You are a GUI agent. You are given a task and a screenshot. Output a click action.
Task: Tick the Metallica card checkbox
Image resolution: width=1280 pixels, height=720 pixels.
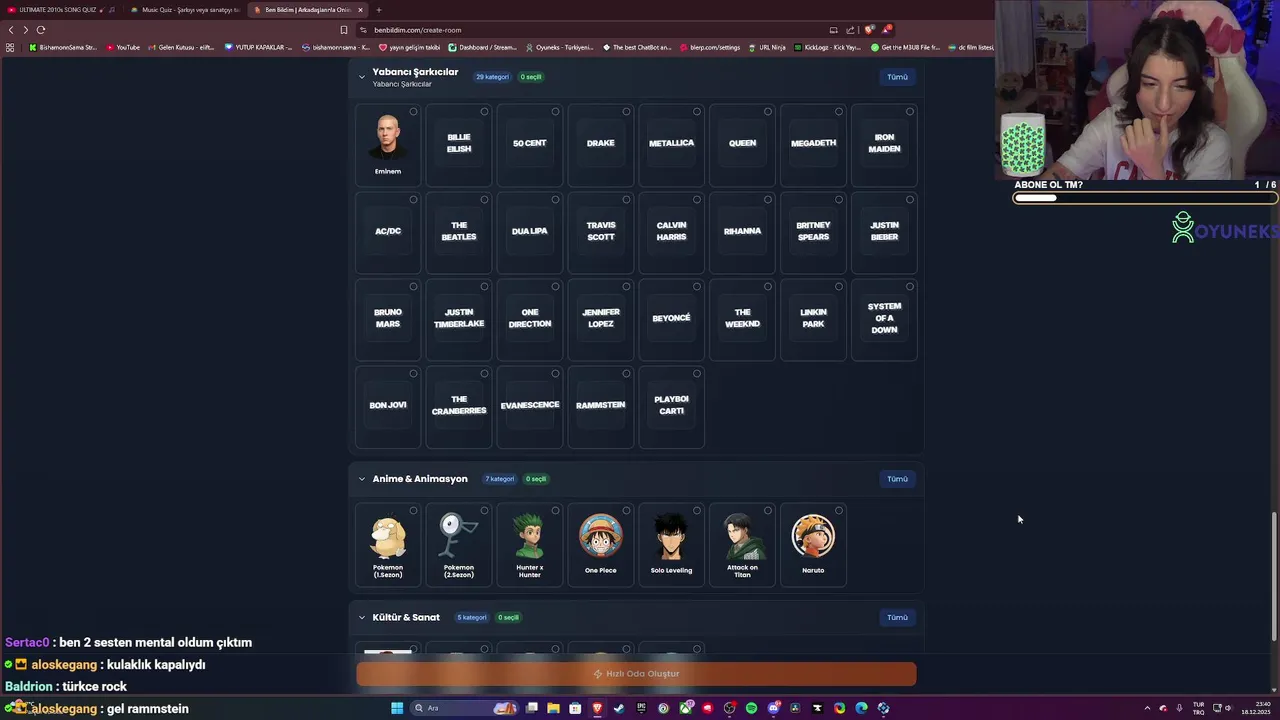[x=697, y=112]
